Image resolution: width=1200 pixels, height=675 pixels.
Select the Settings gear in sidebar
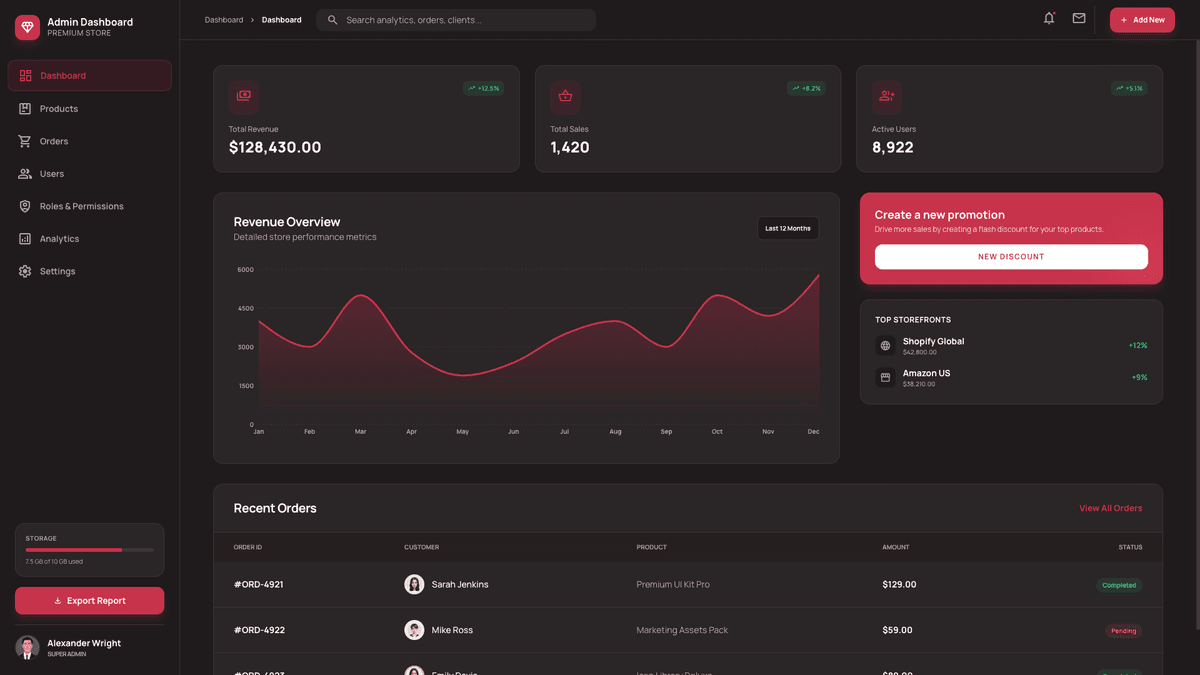24,270
